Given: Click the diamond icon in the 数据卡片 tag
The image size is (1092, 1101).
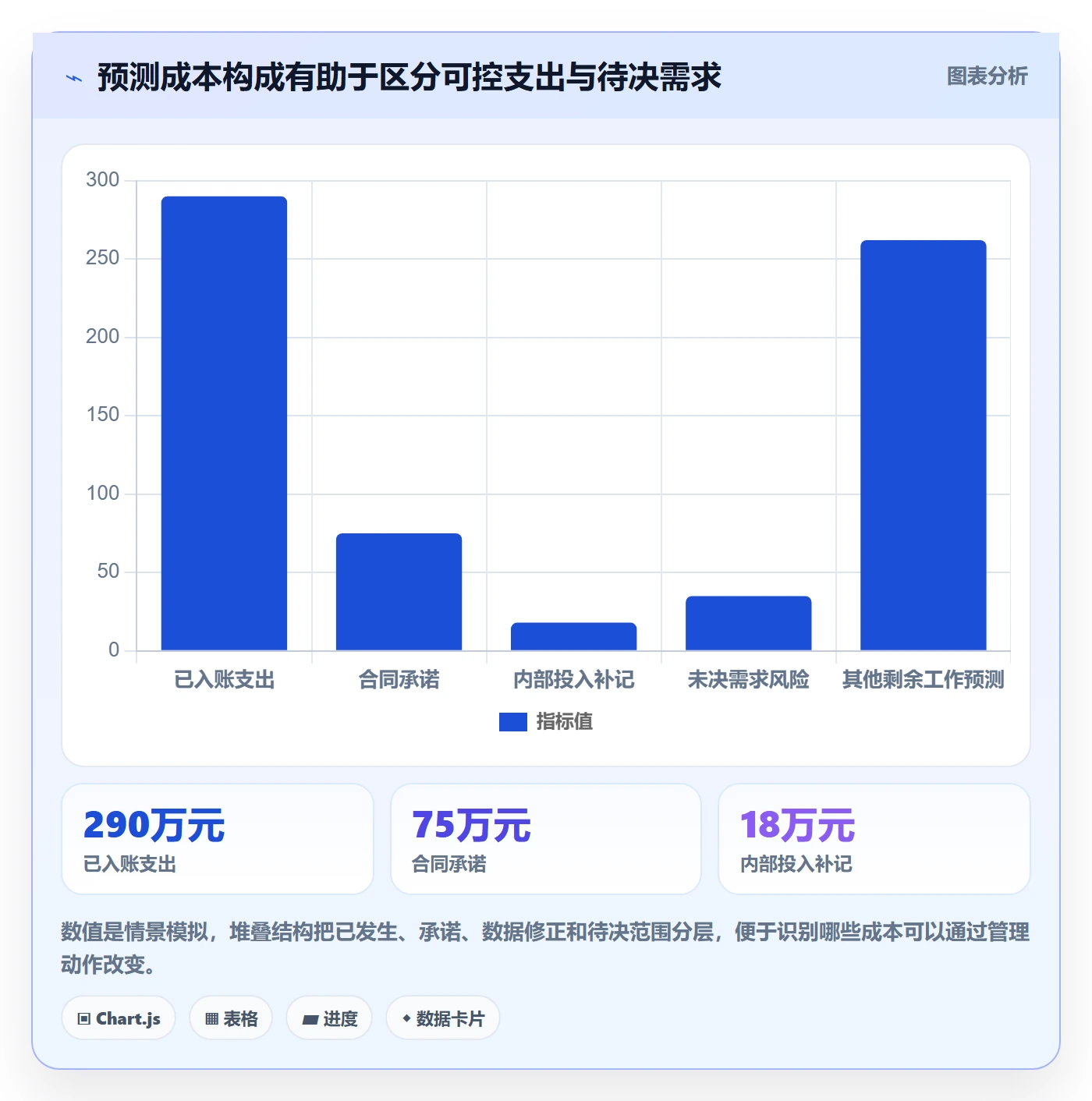Looking at the screenshot, I should tap(406, 1018).
